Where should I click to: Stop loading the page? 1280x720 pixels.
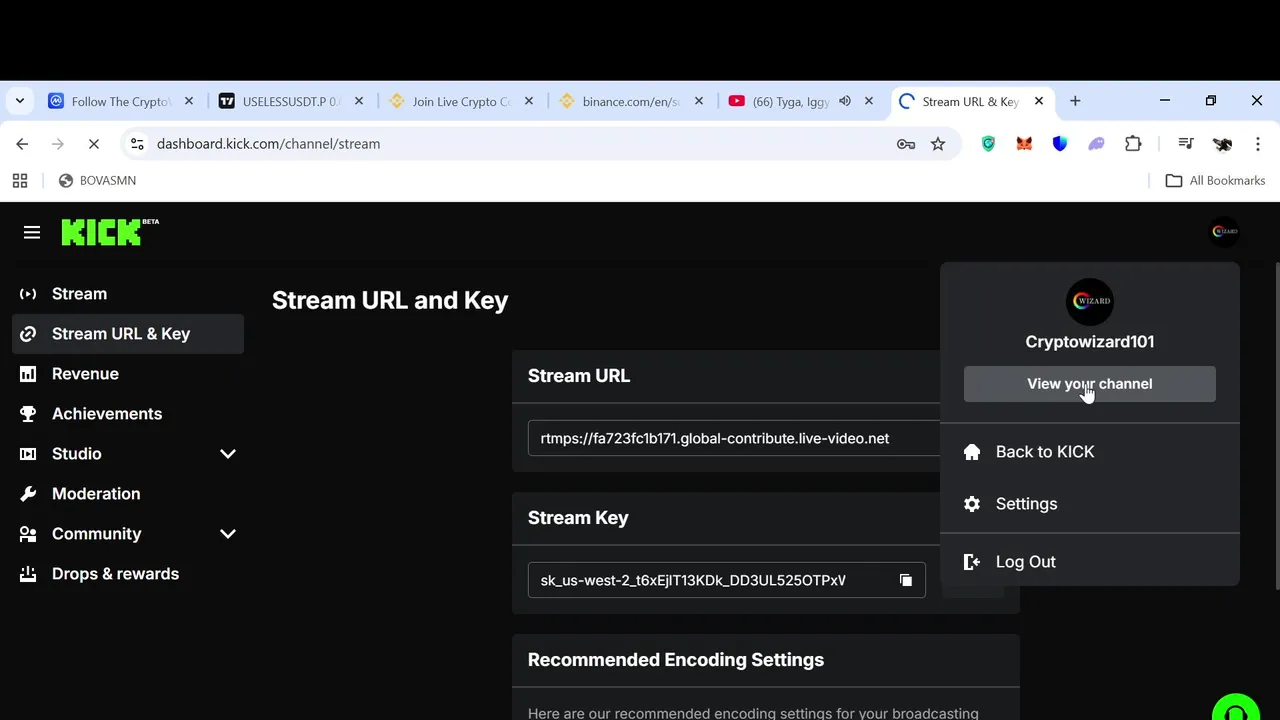(93, 144)
